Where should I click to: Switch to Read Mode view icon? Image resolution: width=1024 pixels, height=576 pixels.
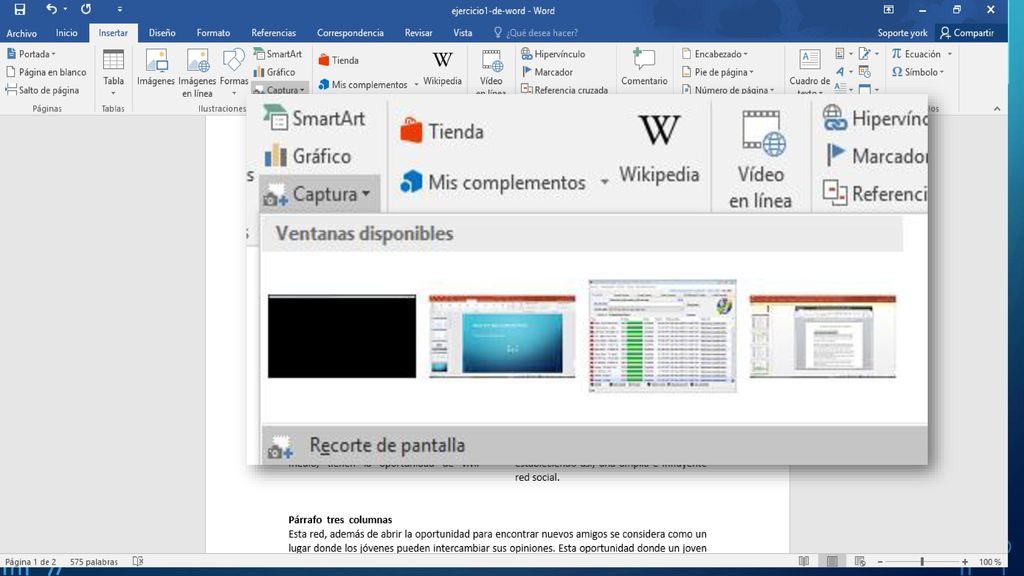(x=804, y=562)
